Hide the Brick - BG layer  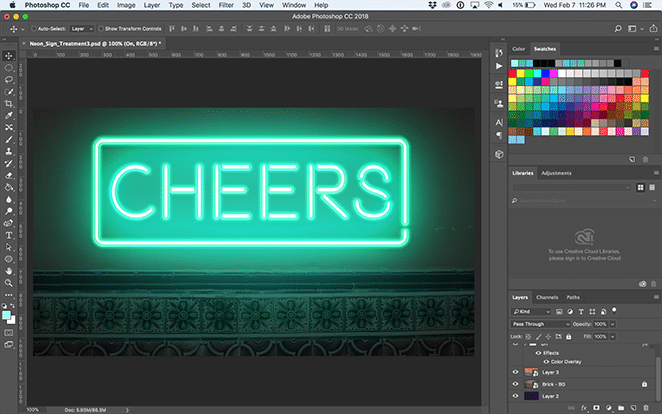click(515, 384)
